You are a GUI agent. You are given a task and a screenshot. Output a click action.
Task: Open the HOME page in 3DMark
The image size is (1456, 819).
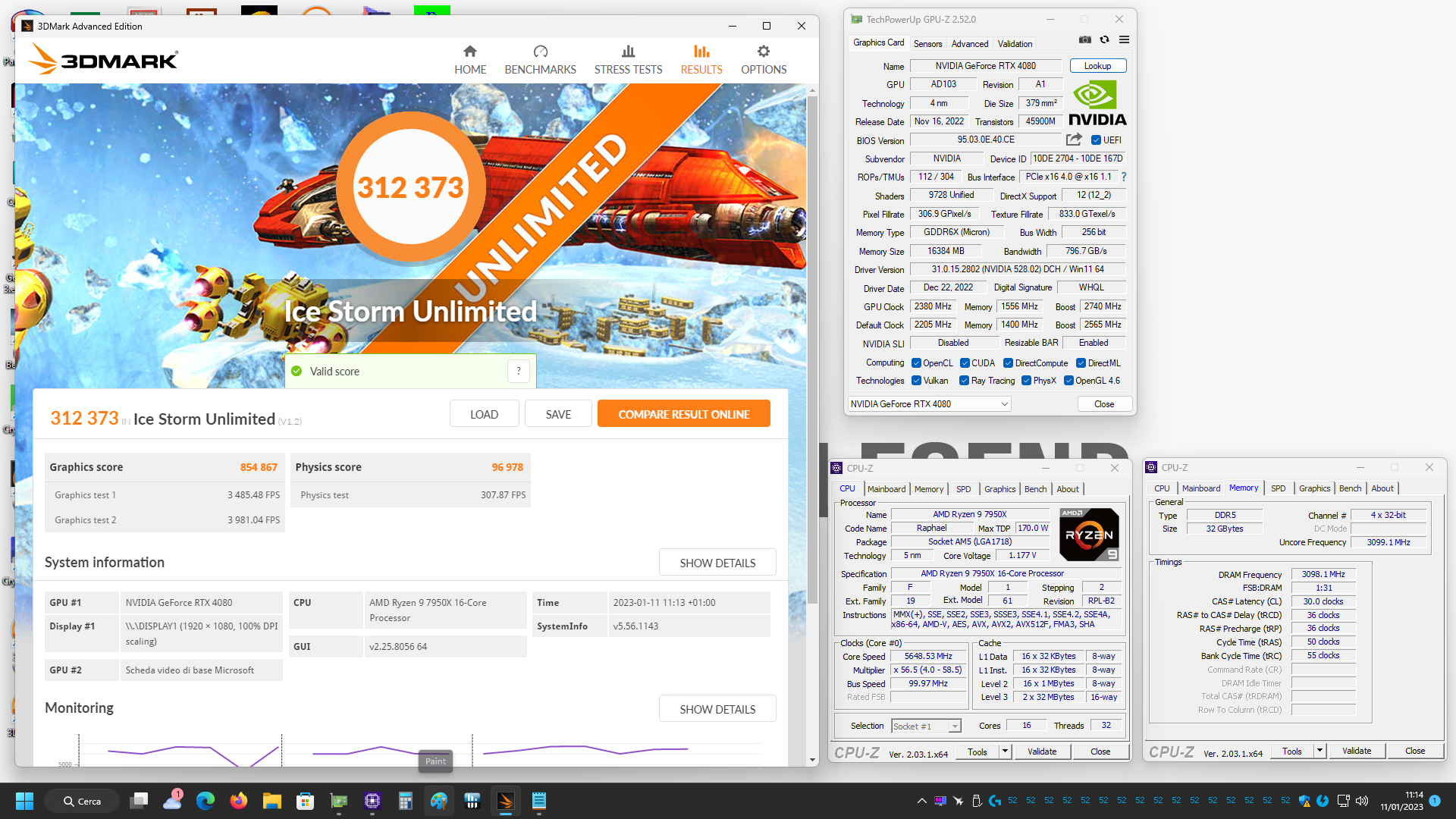(x=470, y=60)
